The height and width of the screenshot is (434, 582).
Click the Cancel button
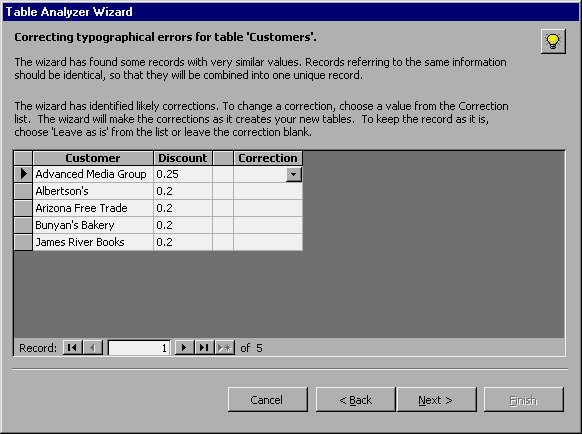[268, 400]
